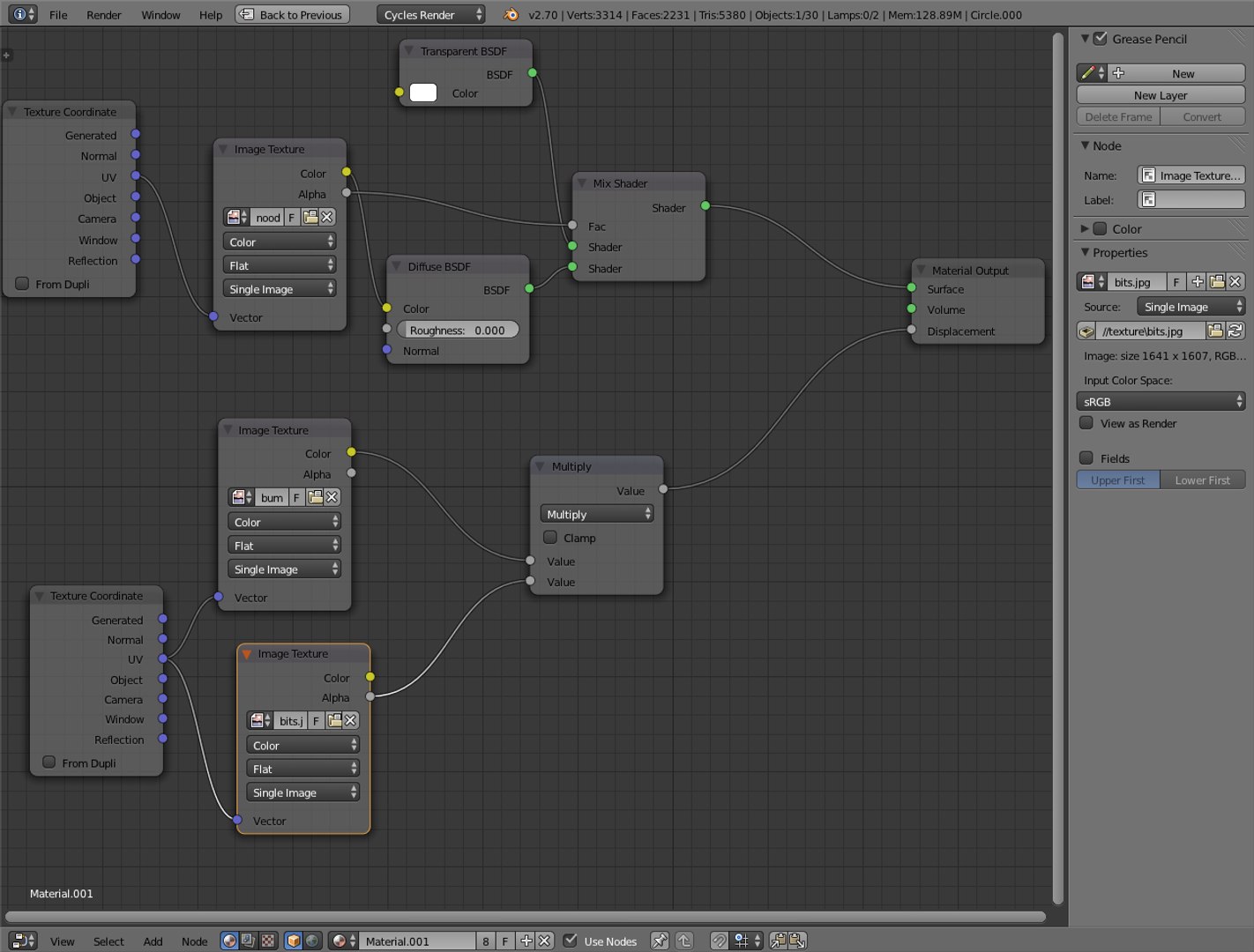
Task: Unlink image in bum Image Texture node
Action: [x=332, y=497]
